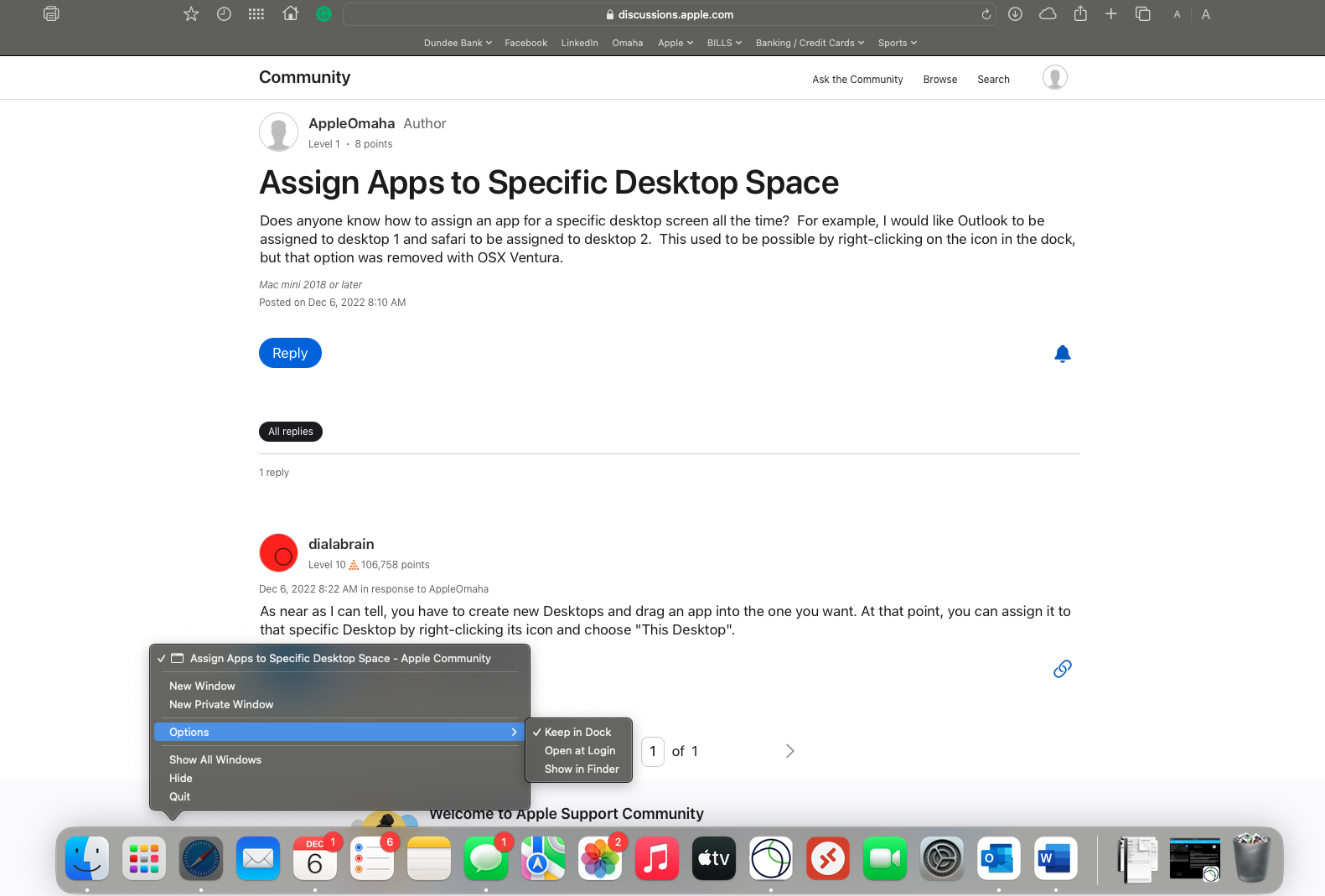Launch Maps from the Dock
This screenshot has width=1325, height=896.
coord(543,858)
